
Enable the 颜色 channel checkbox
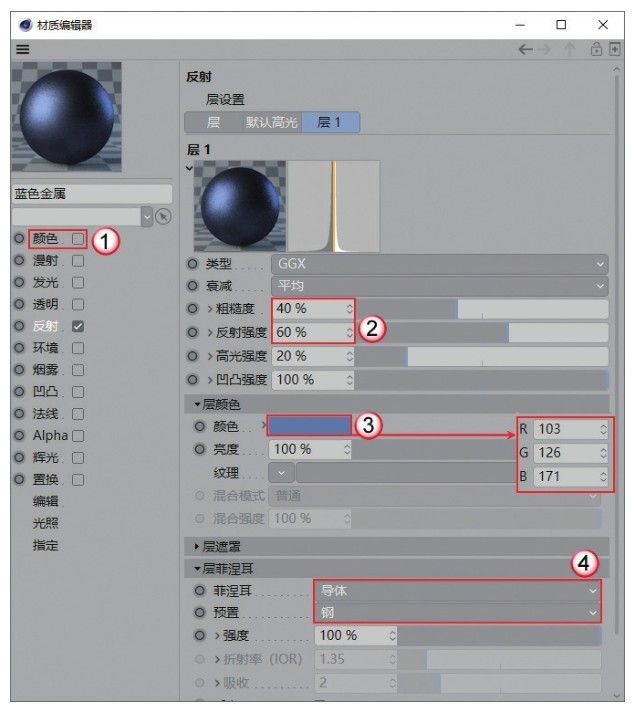(78, 239)
